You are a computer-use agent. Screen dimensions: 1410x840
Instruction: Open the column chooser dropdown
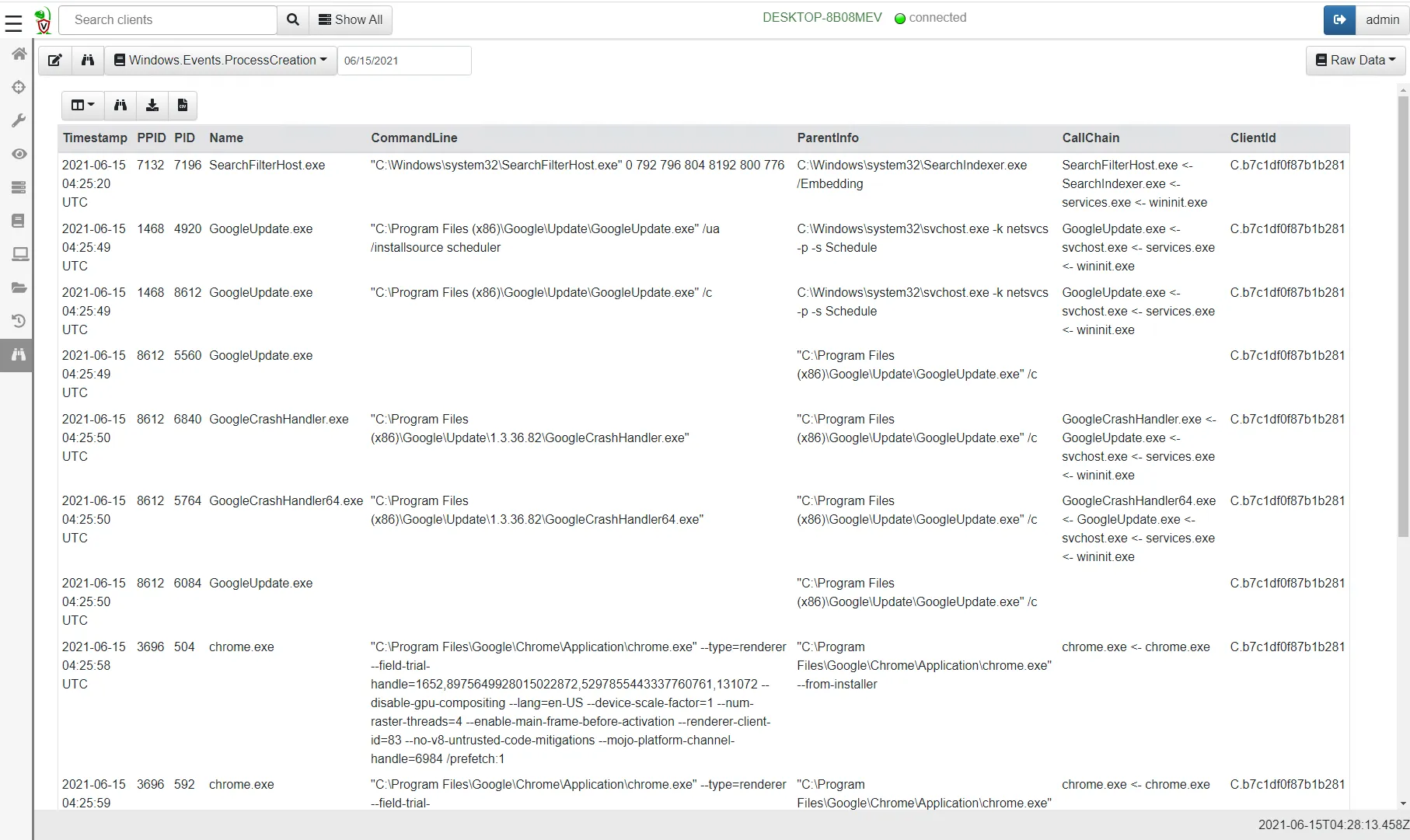click(x=82, y=106)
